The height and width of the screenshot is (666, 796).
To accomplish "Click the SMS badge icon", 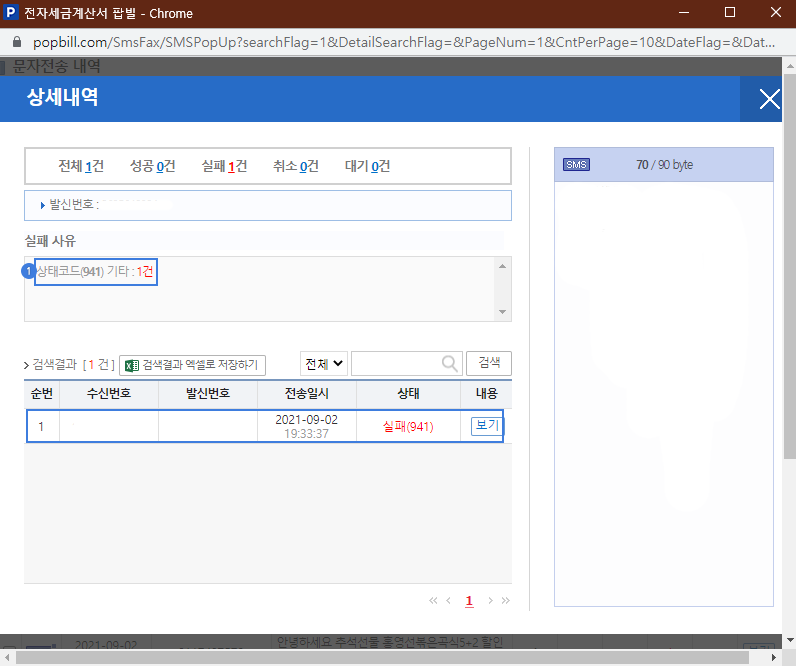I will pos(576,165).
